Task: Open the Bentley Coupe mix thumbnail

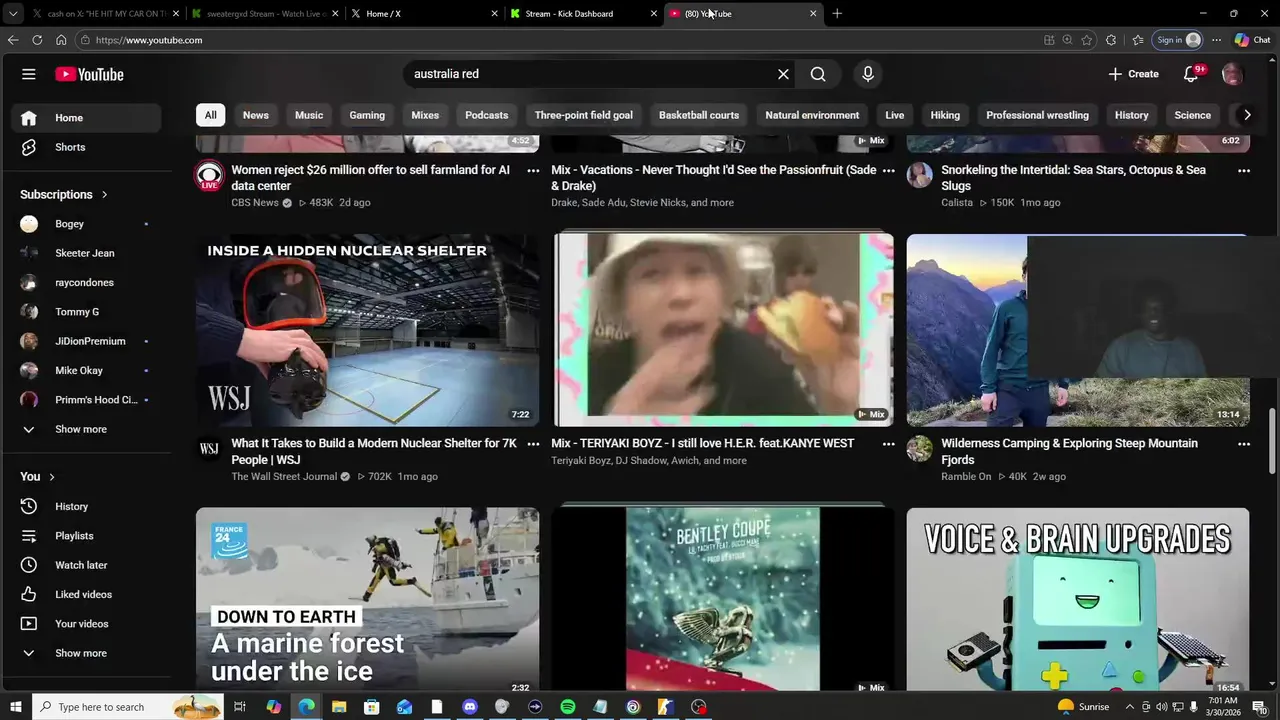Action: 722,600
